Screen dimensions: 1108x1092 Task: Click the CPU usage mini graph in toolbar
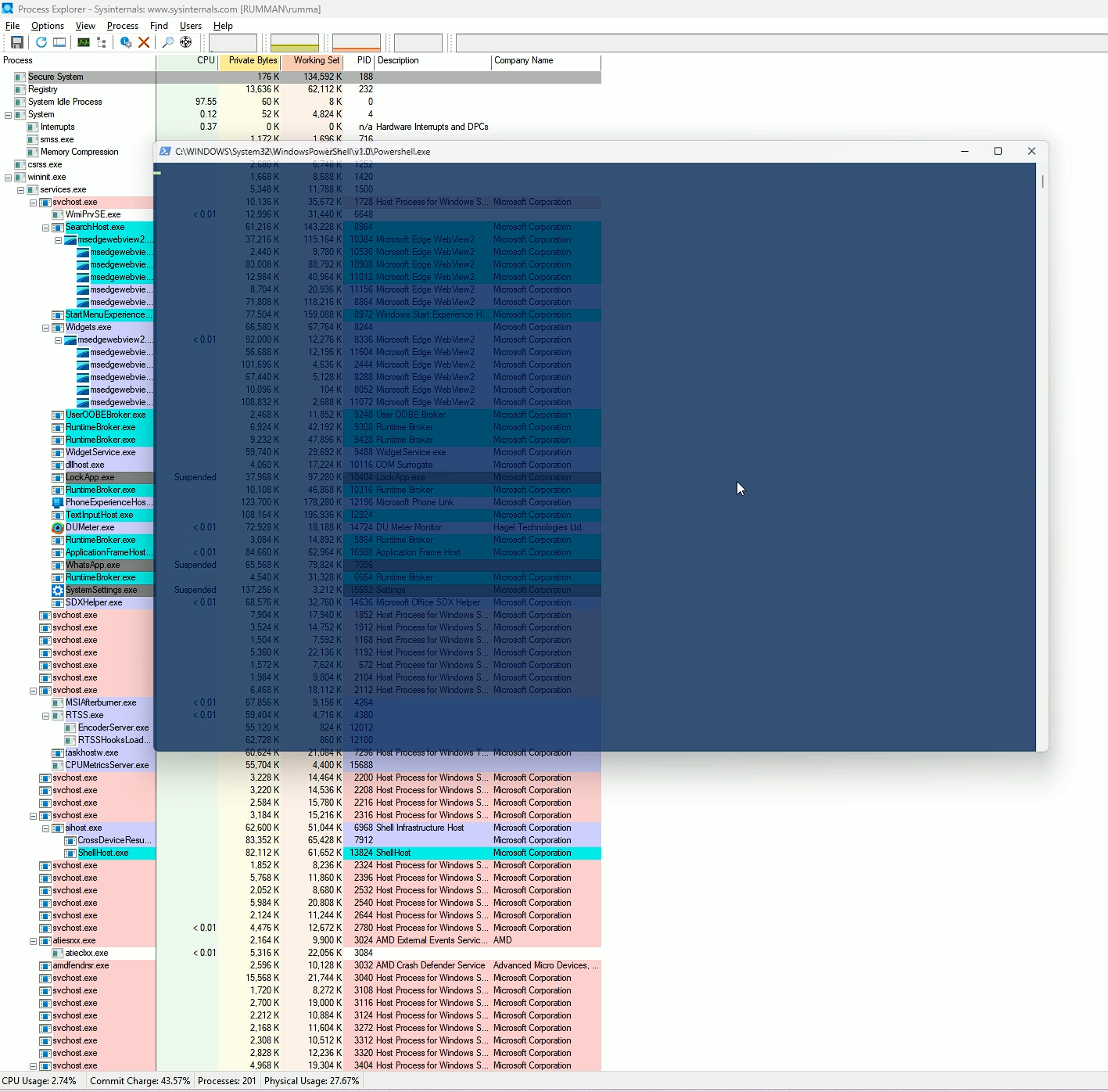(x=233, y=42)
